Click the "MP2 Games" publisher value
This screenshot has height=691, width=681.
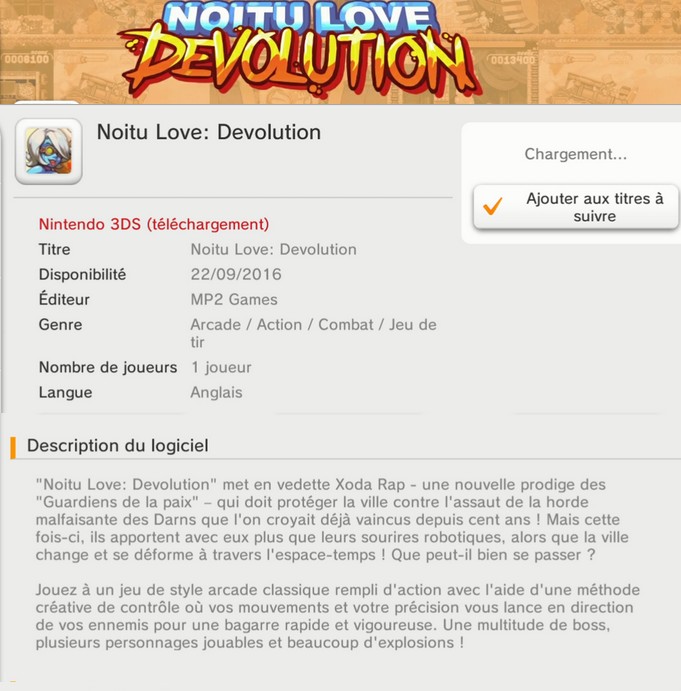[234, 300]
